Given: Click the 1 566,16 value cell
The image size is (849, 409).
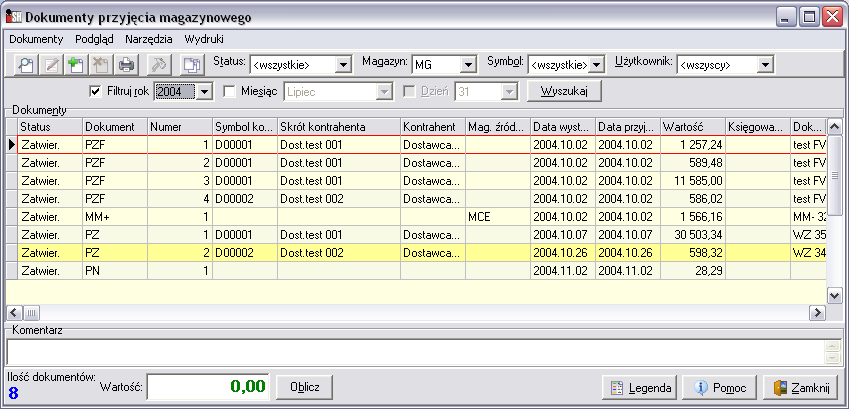Looking at the screenshot, I should click(693, 217).
